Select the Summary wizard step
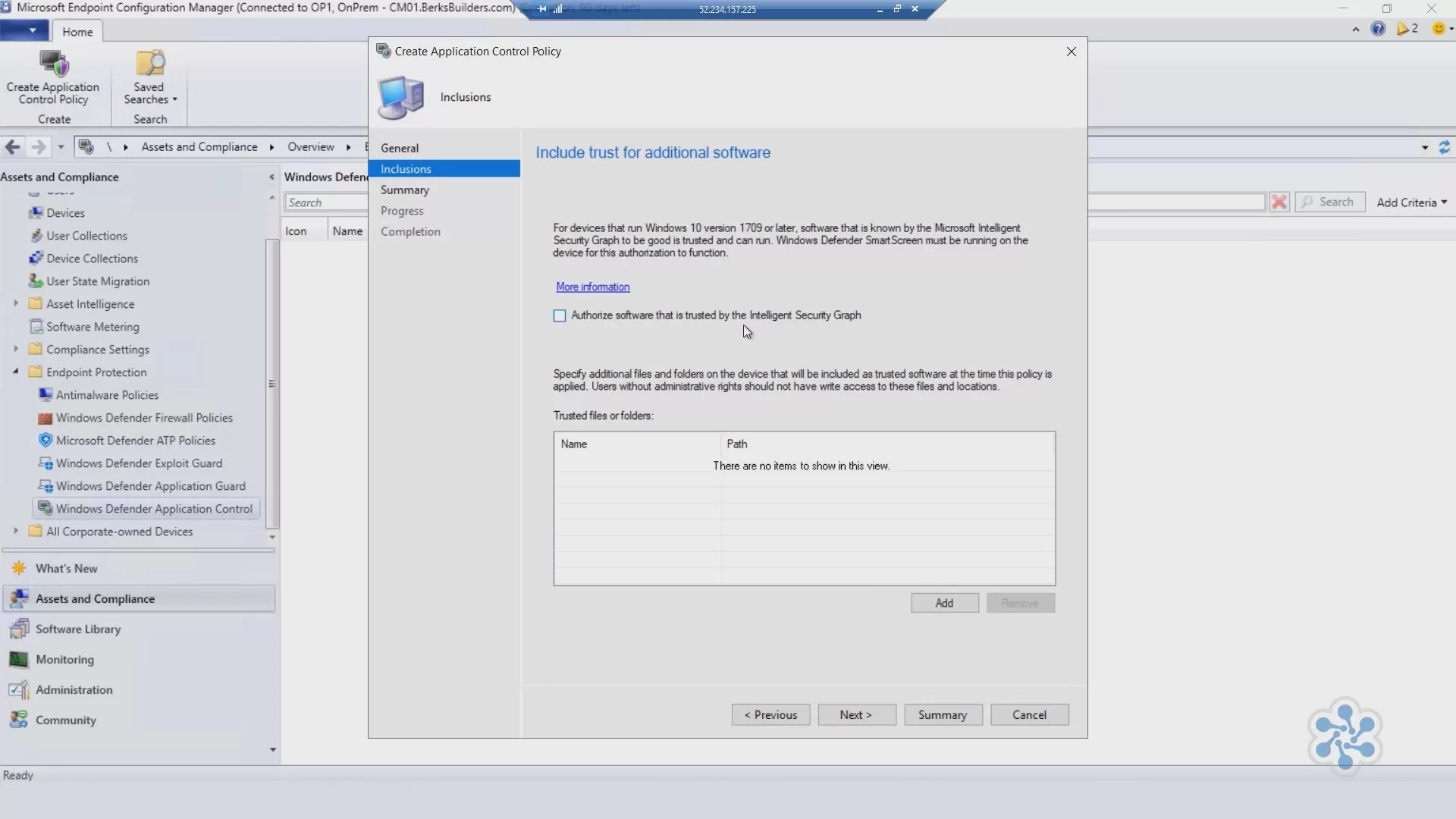1456x819 pixels. click(406, 190)
